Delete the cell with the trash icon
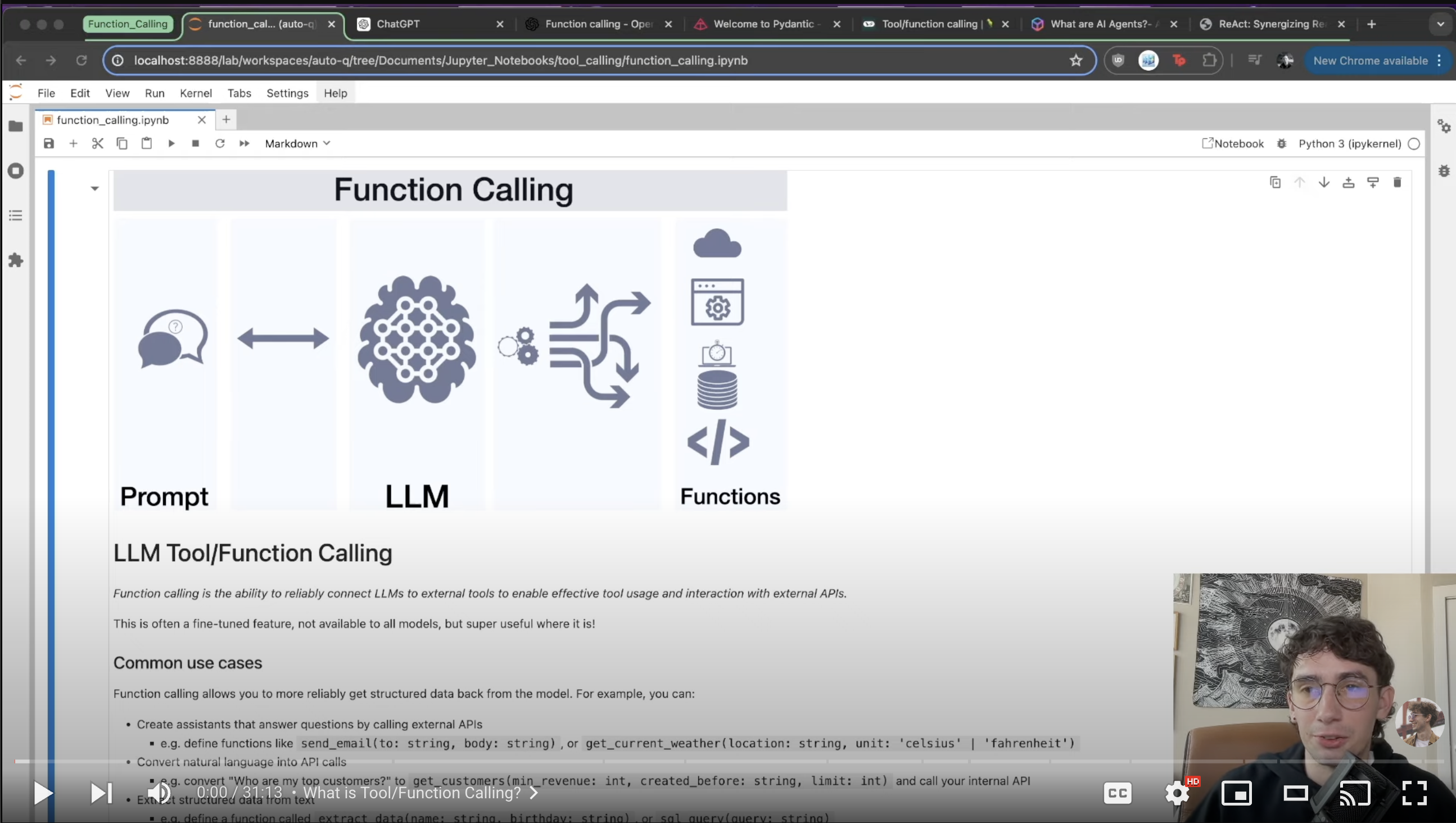Image resolution: width=1456 pixels, height=823 pixels. pos(1397,183)
